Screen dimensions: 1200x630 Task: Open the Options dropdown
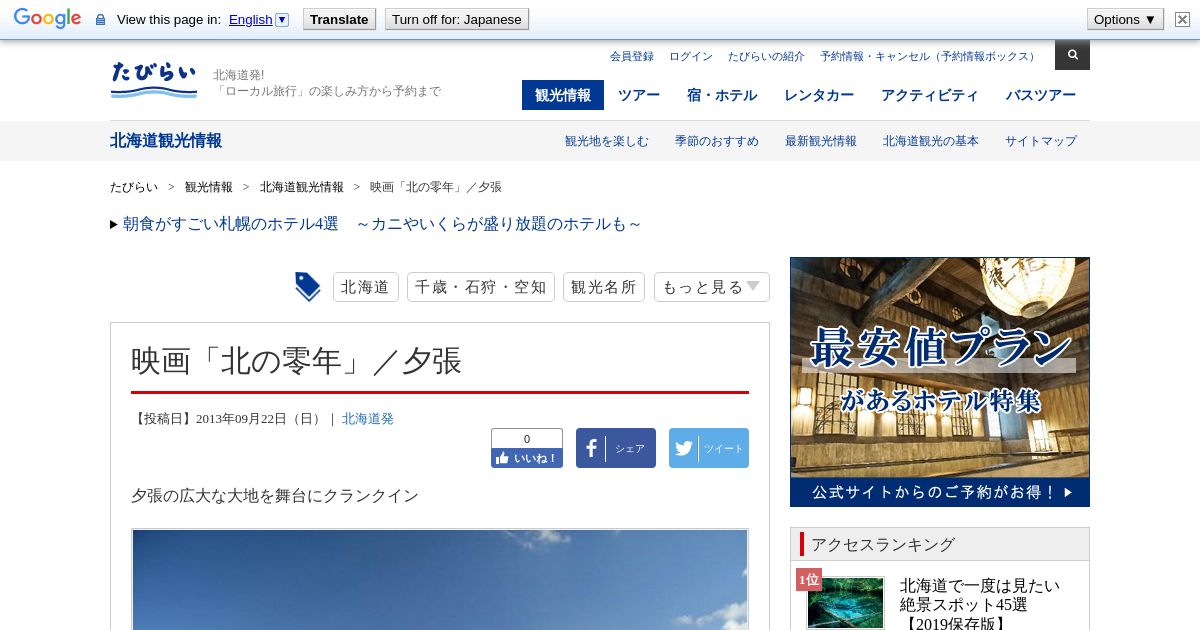coord(1125,19)
